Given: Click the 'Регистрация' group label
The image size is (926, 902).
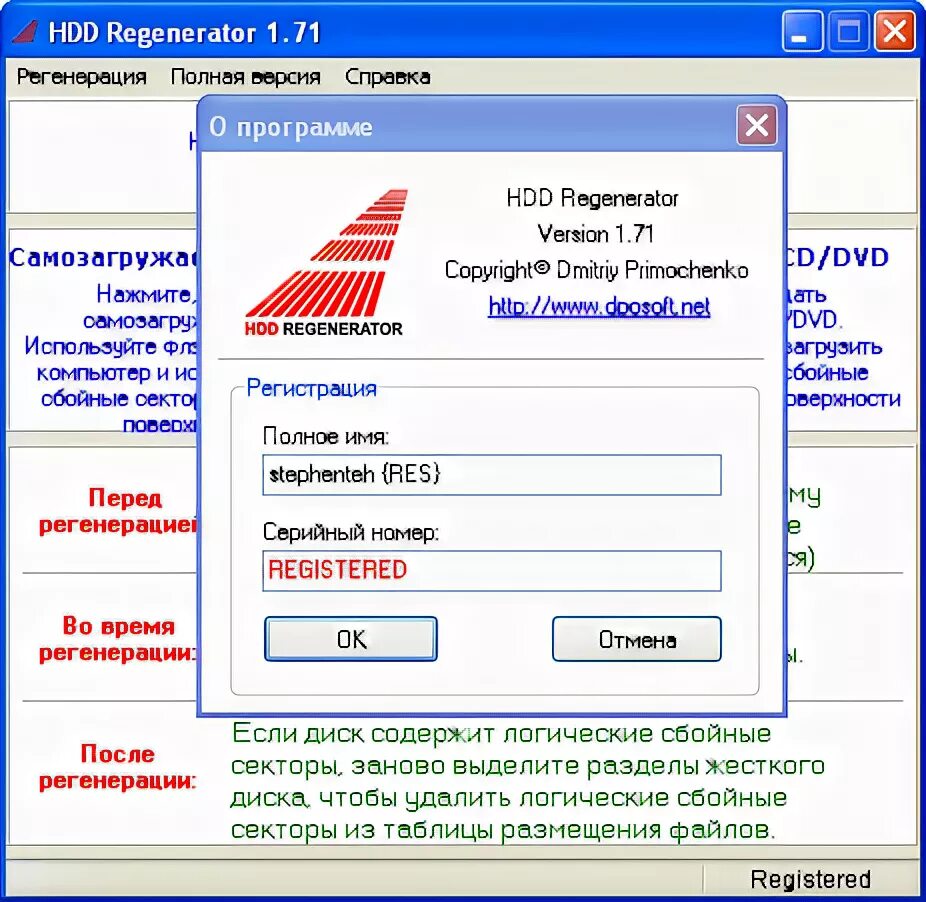Looking at the screenshot, I should tap(311, 388).
